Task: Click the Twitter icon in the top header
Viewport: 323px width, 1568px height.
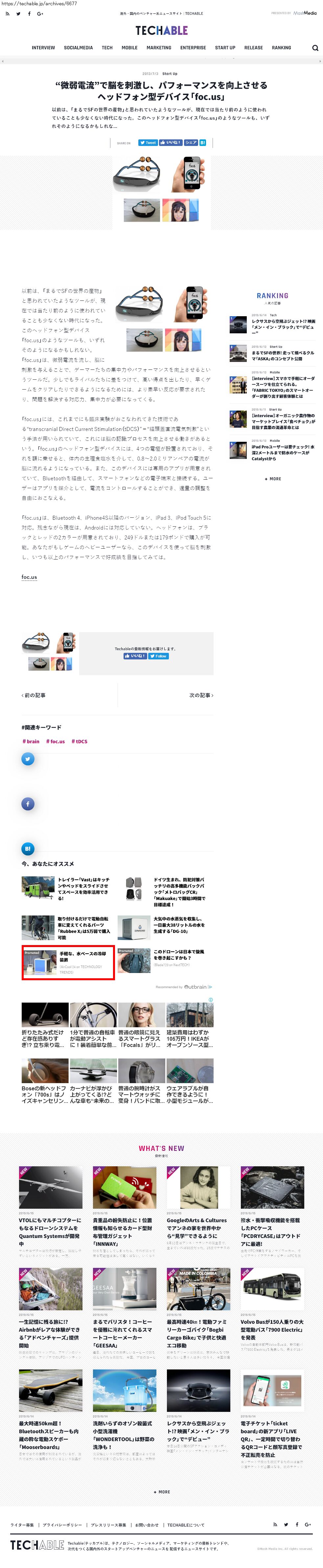Action: click(18, 13)
